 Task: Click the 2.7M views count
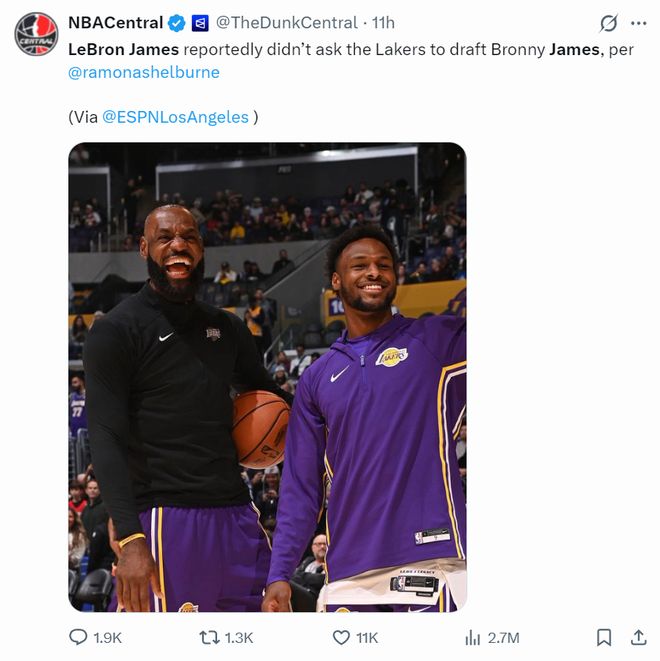(x=504, y=637)
